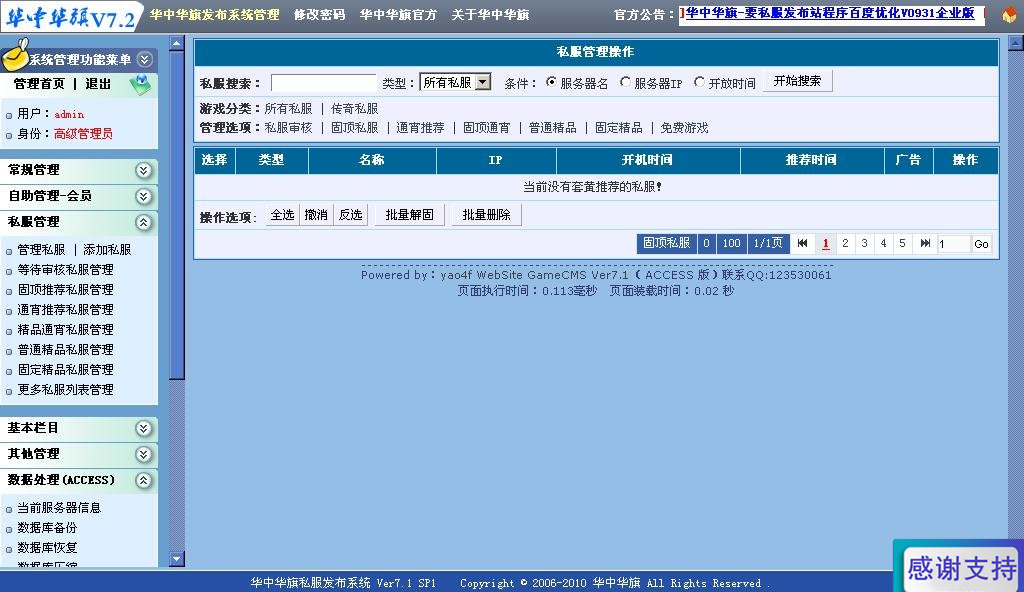The image size is (1024, 592).
Task: Click the 批量解固 button
Action: [x=409, y=215]
